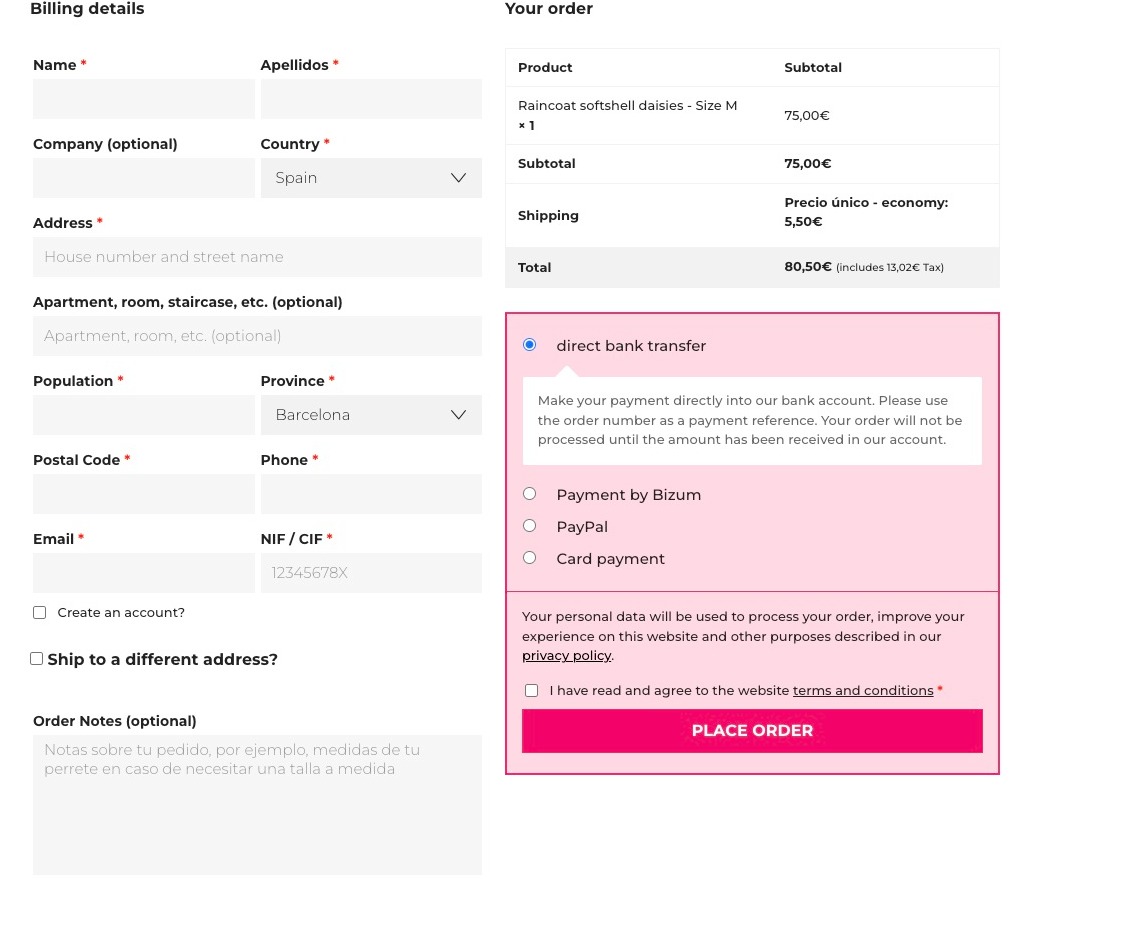This screenshot has width=1138, height=937.
Task: Choose Card payment radio option
Action: (530, 557)
